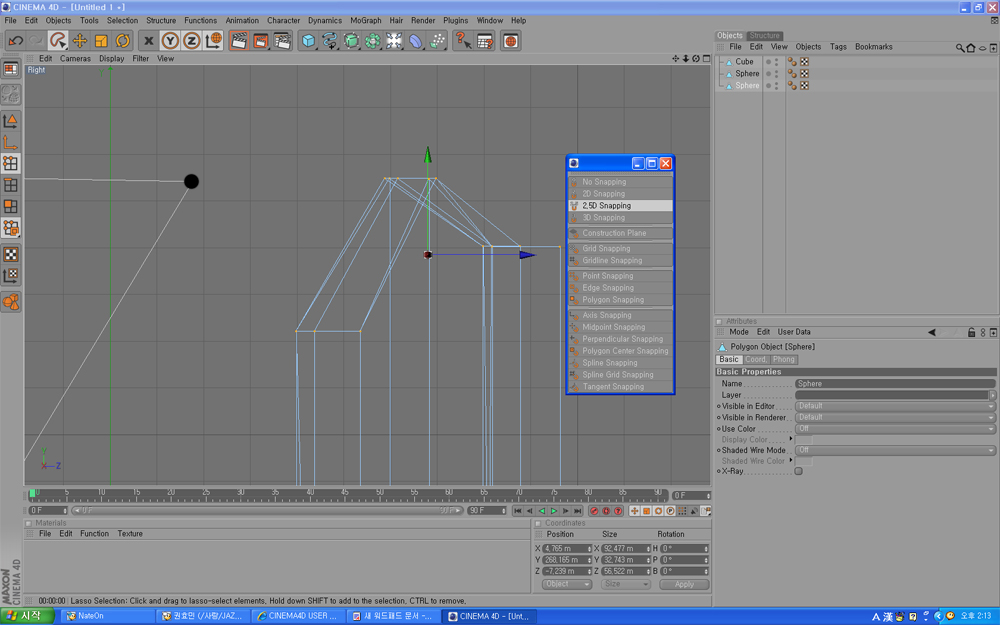
Task: Open the Visible in Renderer dropdown
Action: (x=895, y=418)
